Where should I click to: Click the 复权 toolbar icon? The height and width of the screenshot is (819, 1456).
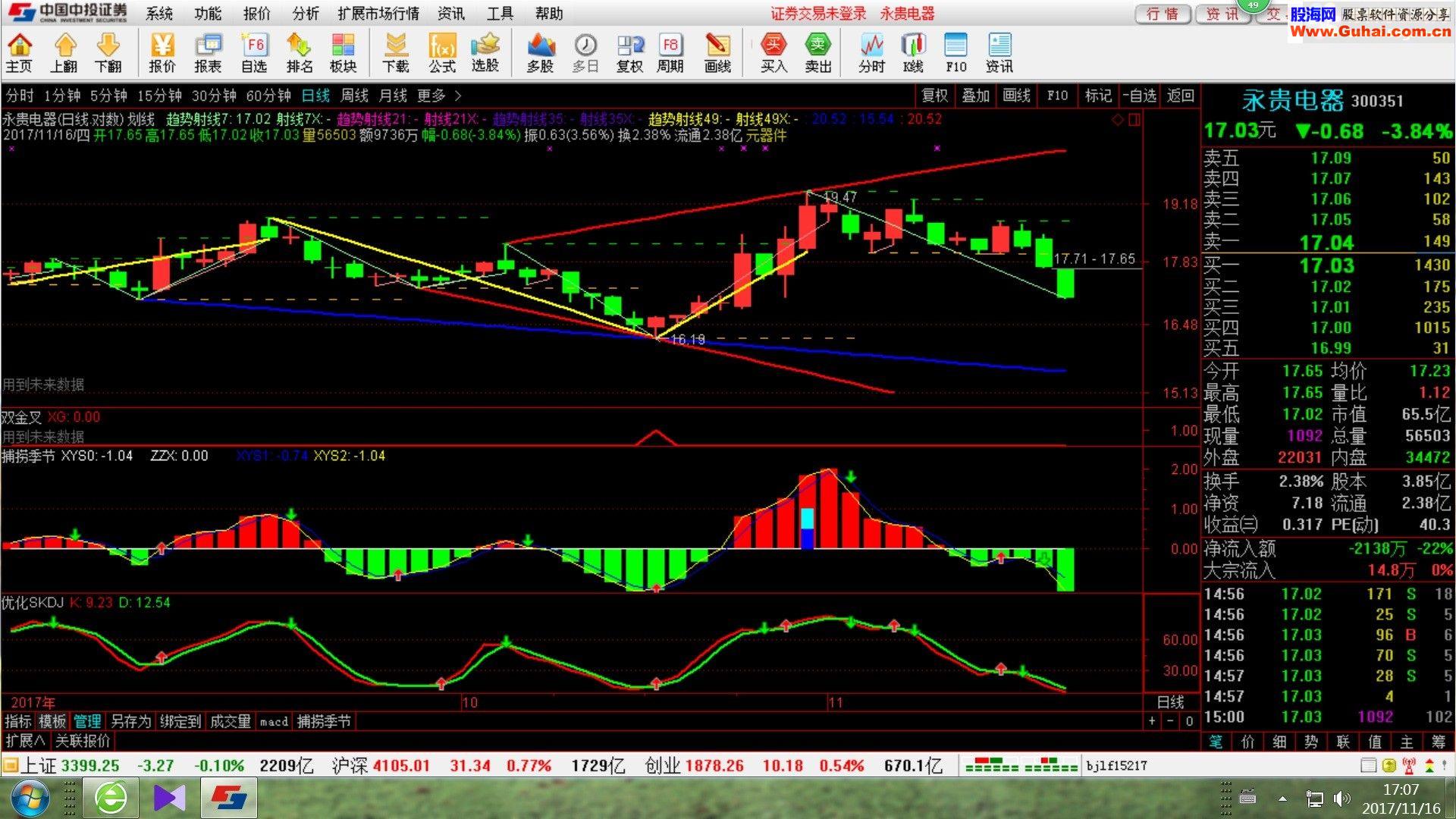click(629, 53)
